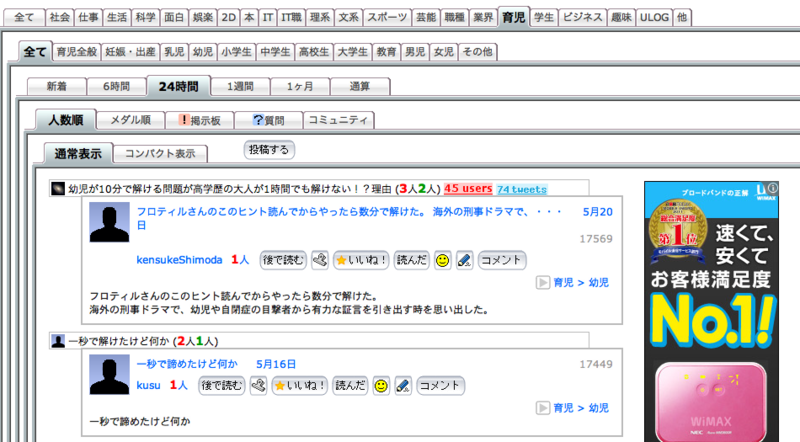Open kusu's profile avatar
The height and width of the screenshot is (442, 800).
[110, 375]
